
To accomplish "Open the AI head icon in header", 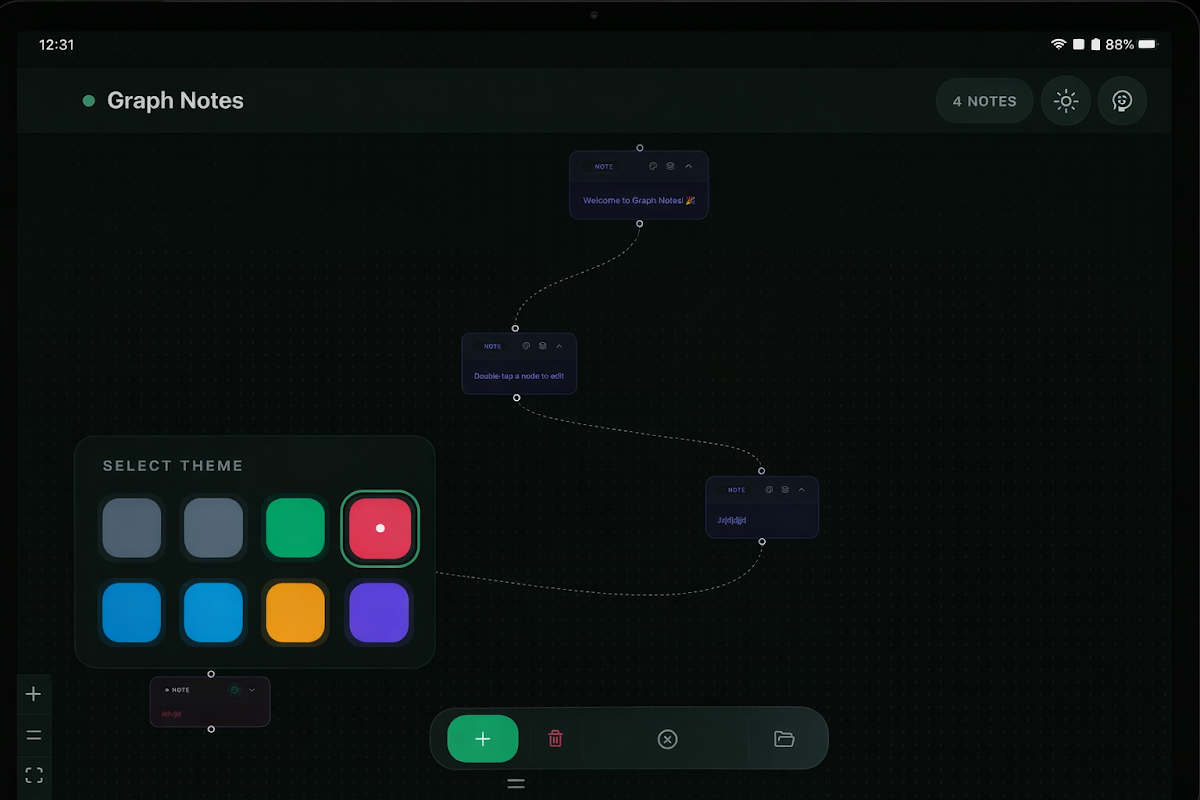I will tap(1122, 101).
